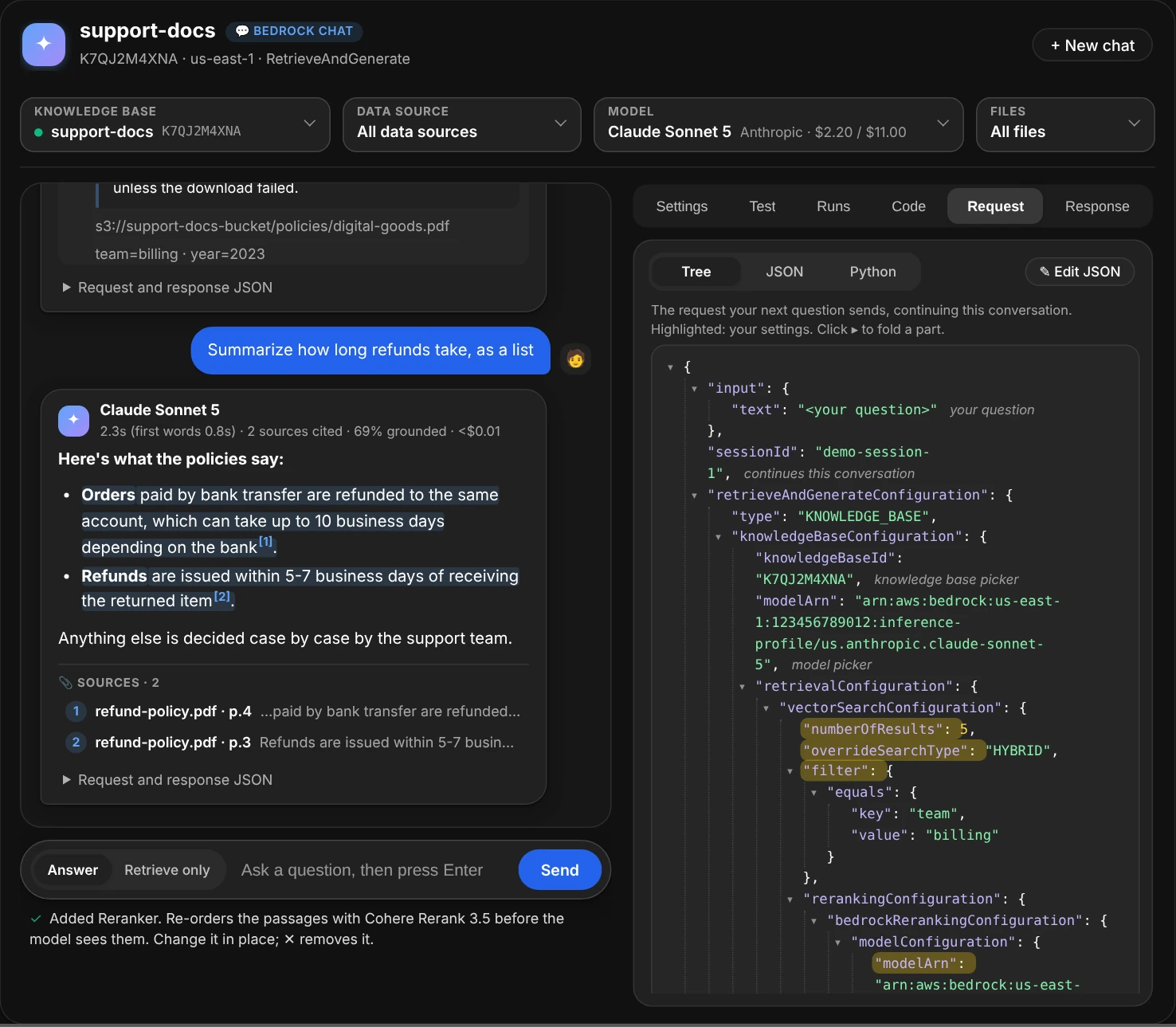Click the Ask a question input field
The image size is (1176, 1027).
click(x=372, y=870)
